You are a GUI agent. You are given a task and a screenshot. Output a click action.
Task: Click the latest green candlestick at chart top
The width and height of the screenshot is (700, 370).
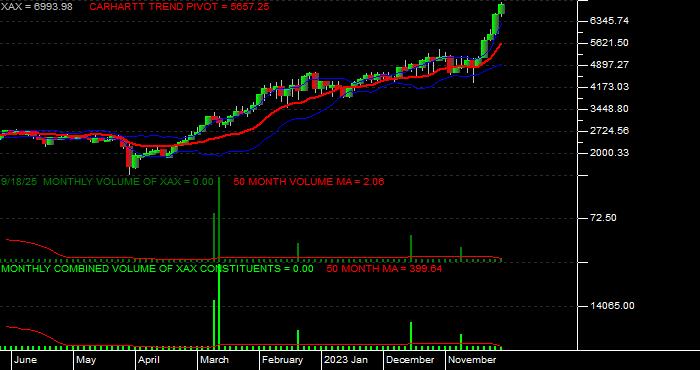[502, 8]
